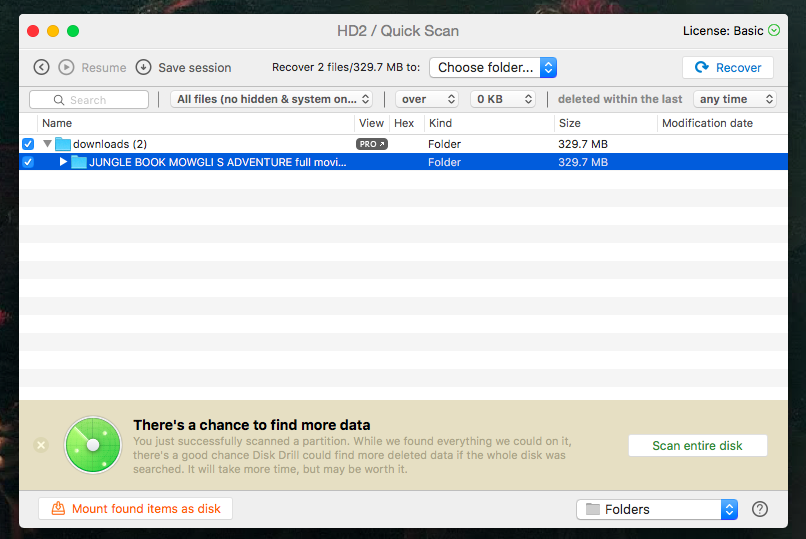The height and width of the screenshot is (539, 806).
Task: Click the Save session download icon
Action: (143, 67)
